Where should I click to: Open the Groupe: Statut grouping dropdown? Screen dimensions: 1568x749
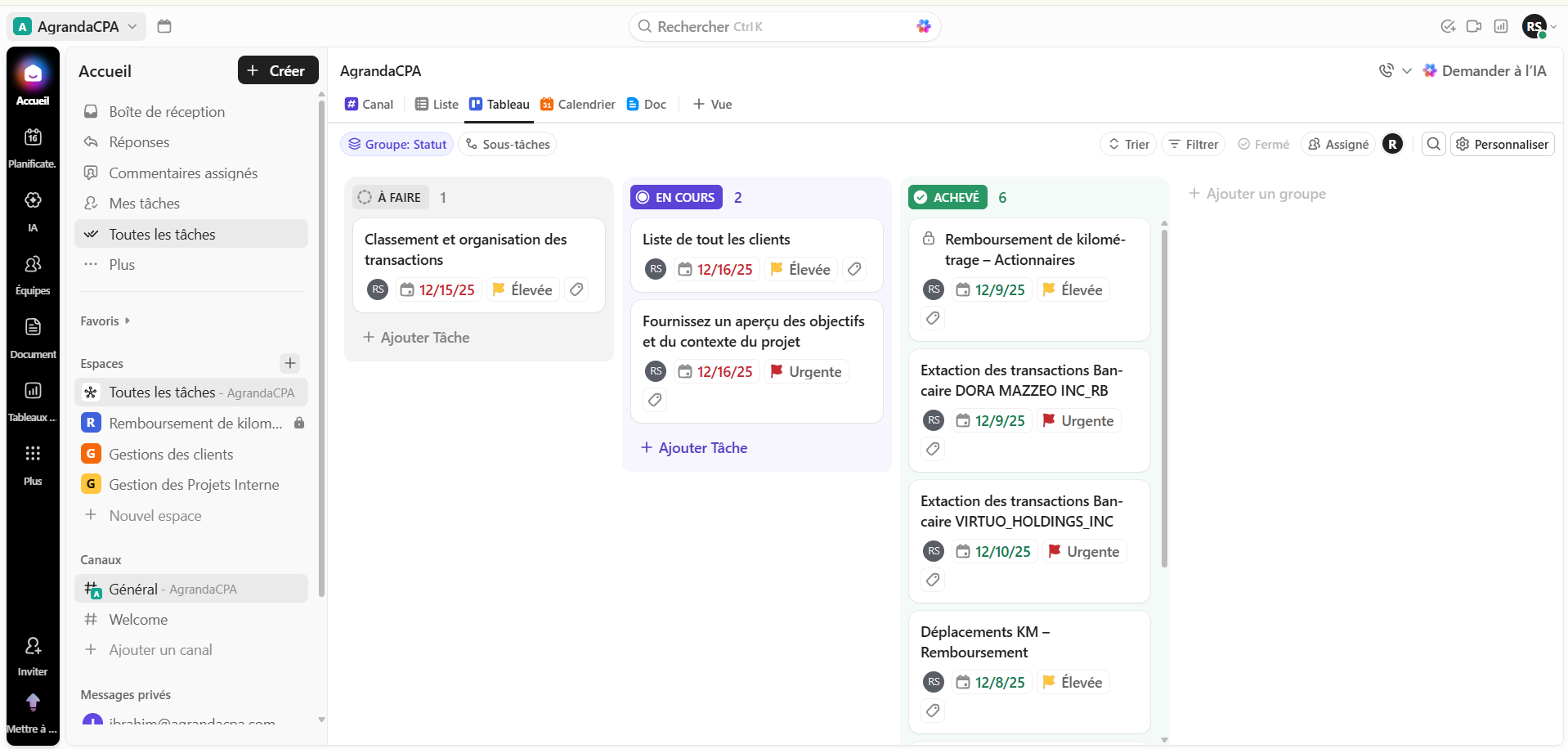[x=397, y=144]
